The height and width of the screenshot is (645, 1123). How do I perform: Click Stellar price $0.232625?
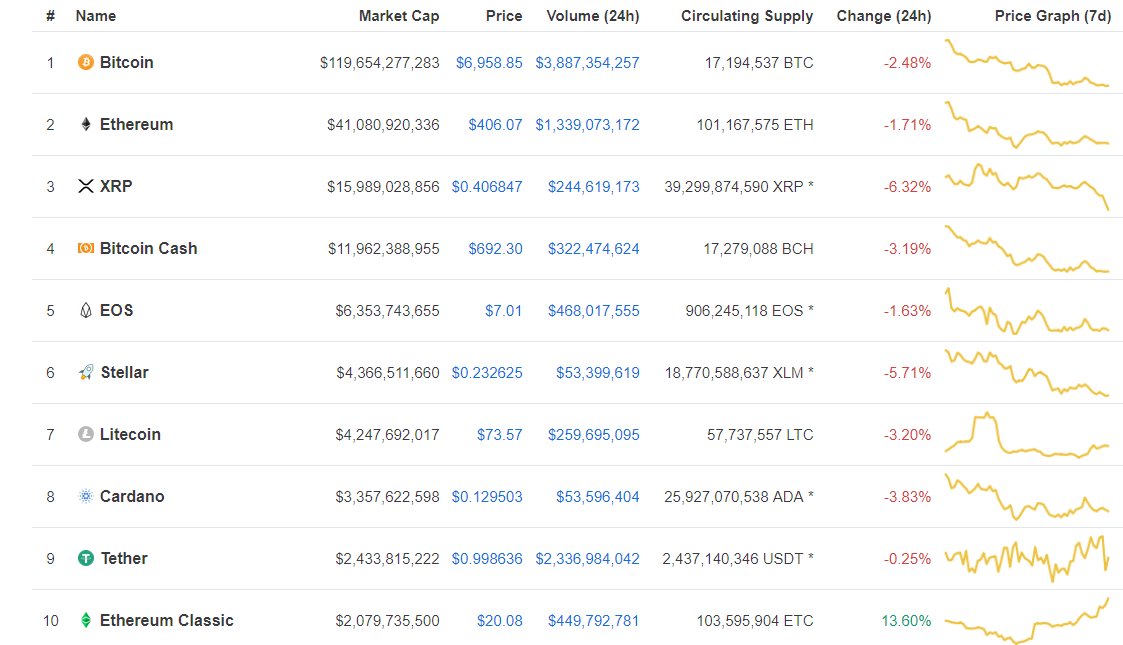487,373
